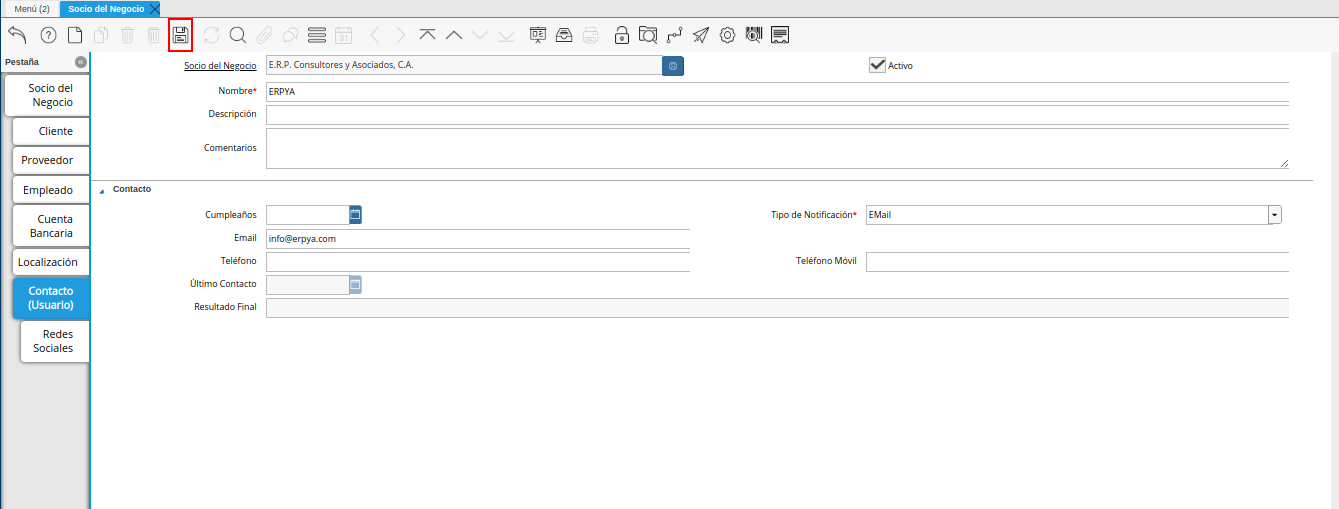The image size is (1339, 509).
Task: Go to parent record left chevron
Action: click(375, 35)
